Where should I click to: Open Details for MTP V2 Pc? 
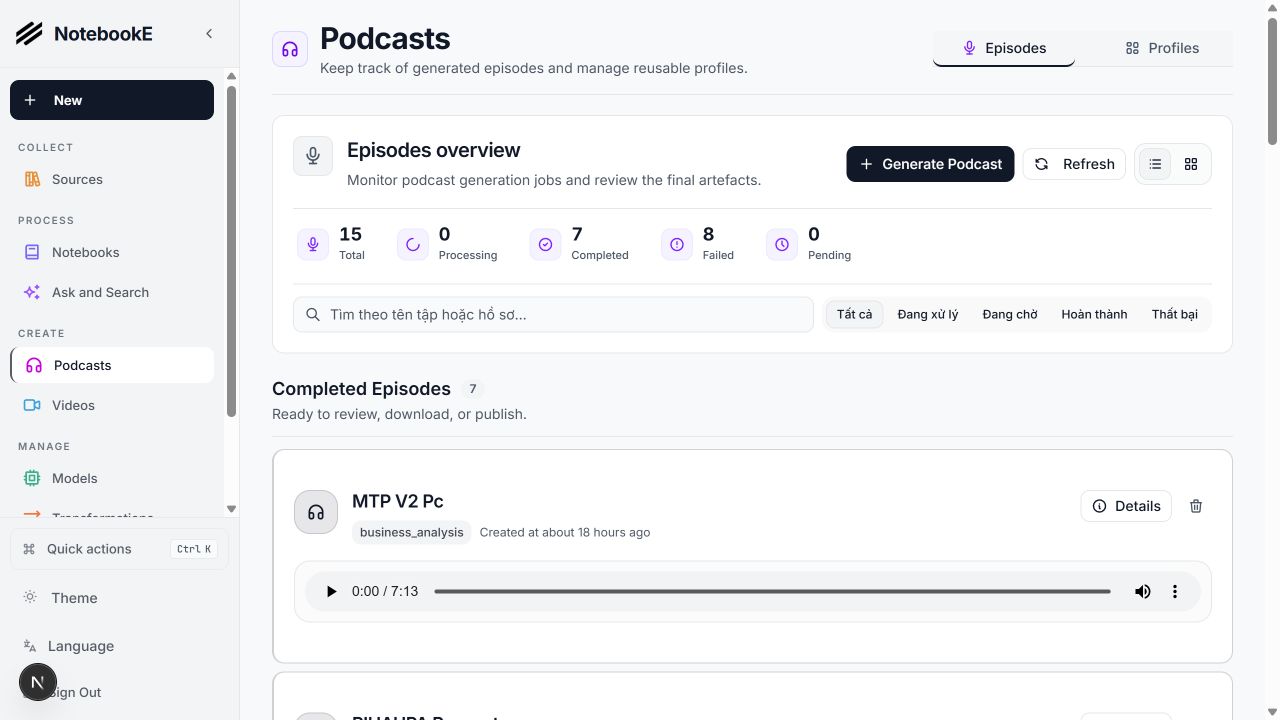tap(1126, 506)
